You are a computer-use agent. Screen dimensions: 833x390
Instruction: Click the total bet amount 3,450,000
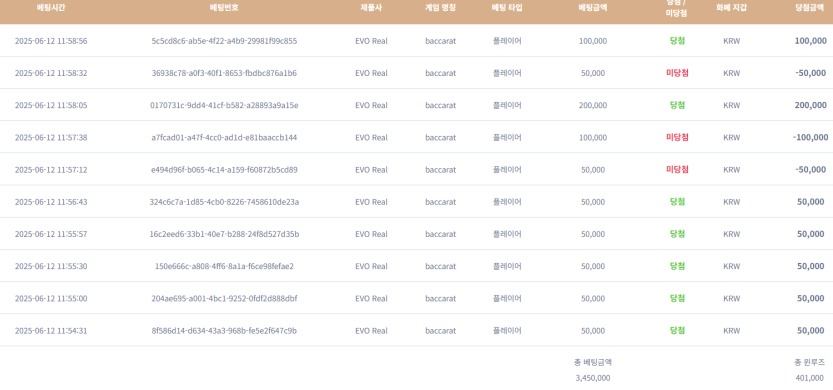coord(593,378)
